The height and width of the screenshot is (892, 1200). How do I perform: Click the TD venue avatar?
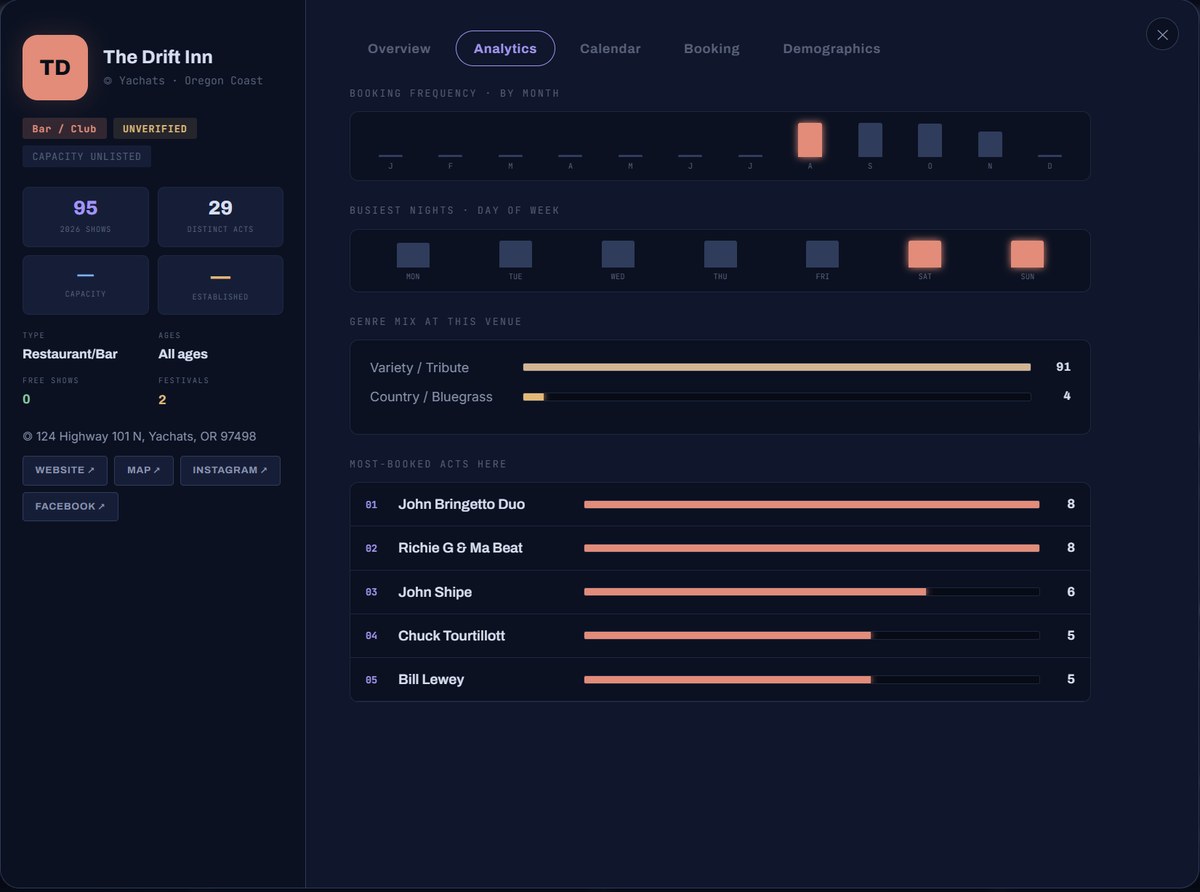point(55,67)
